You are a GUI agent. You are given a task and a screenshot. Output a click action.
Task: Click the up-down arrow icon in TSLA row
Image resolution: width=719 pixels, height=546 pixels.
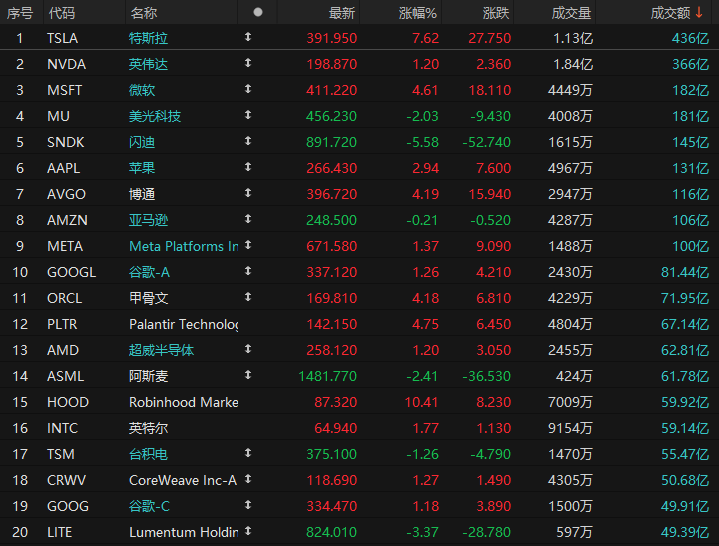click(248, 37)
